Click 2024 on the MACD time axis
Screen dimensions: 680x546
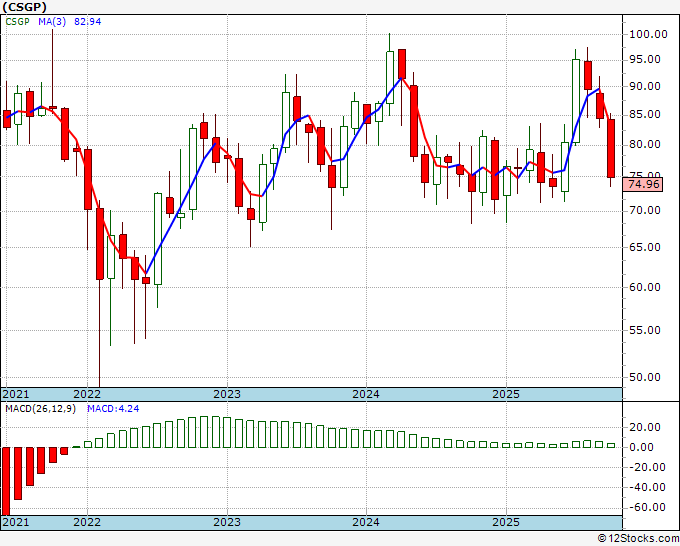(x=366, y=522)
